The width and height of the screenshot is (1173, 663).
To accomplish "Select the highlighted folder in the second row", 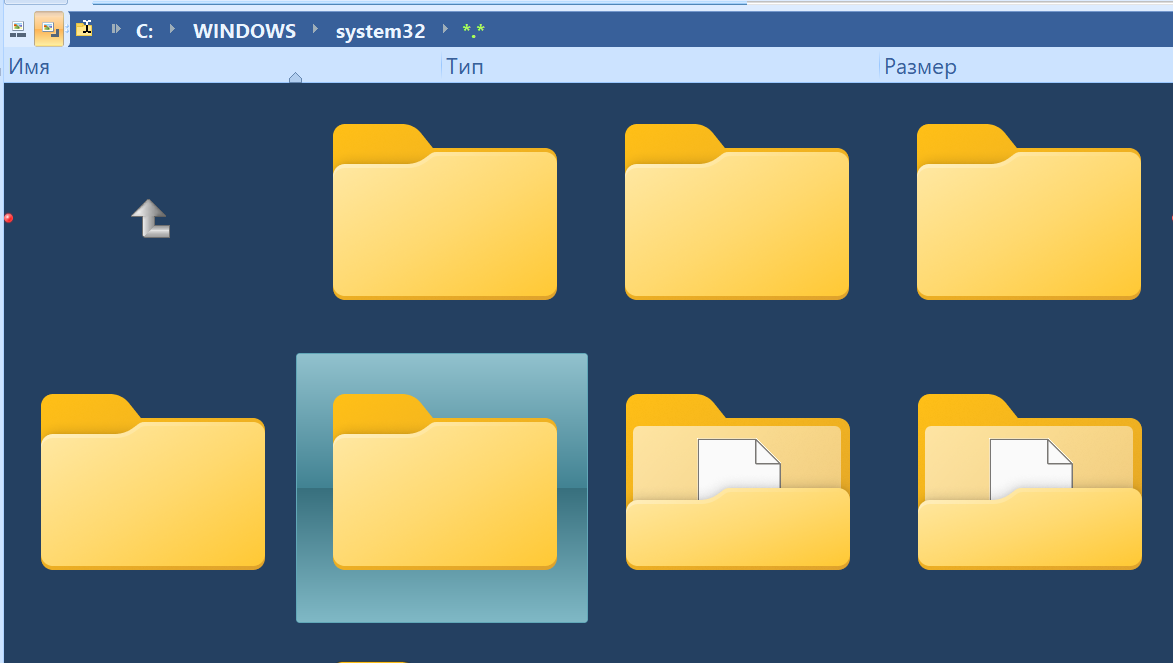I will click(444, 487).
